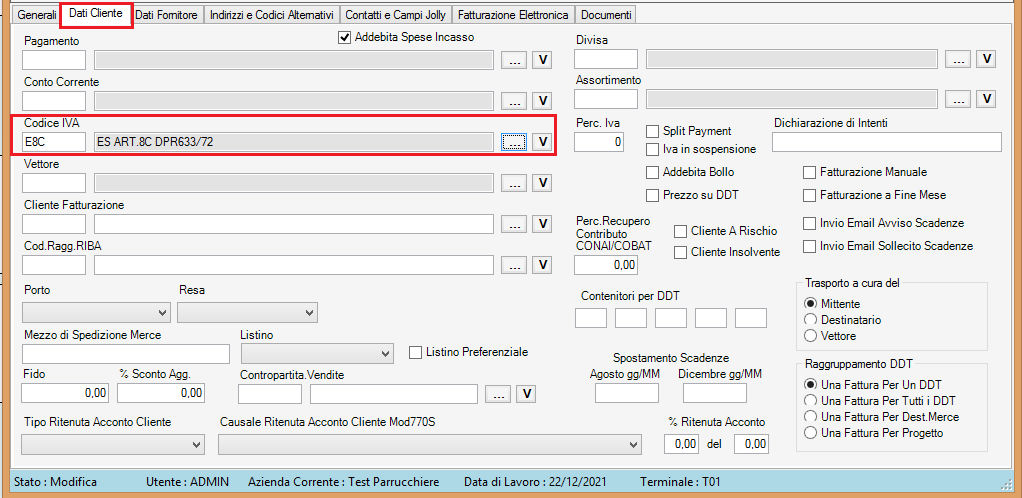Open the Codice IVA lookup ellipsis button
The image size is (1022, 498).
coord(514,142)
